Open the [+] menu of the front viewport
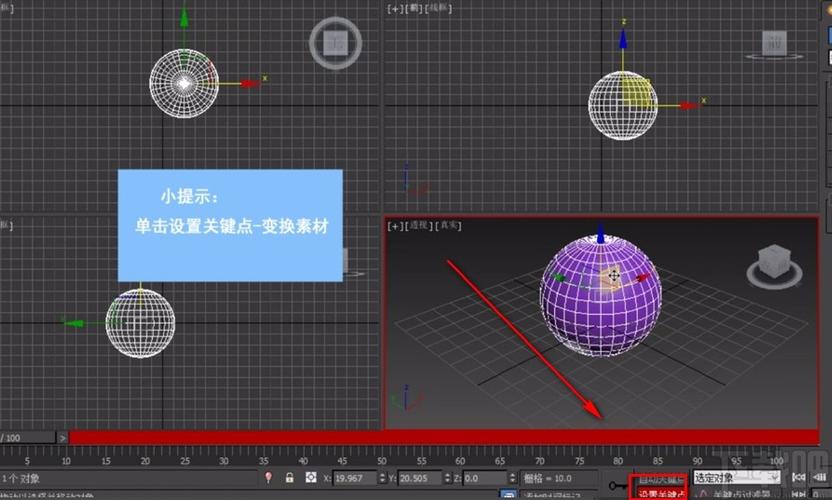The height and width of the screenshot is (500, 832). [x=395, y=8]
